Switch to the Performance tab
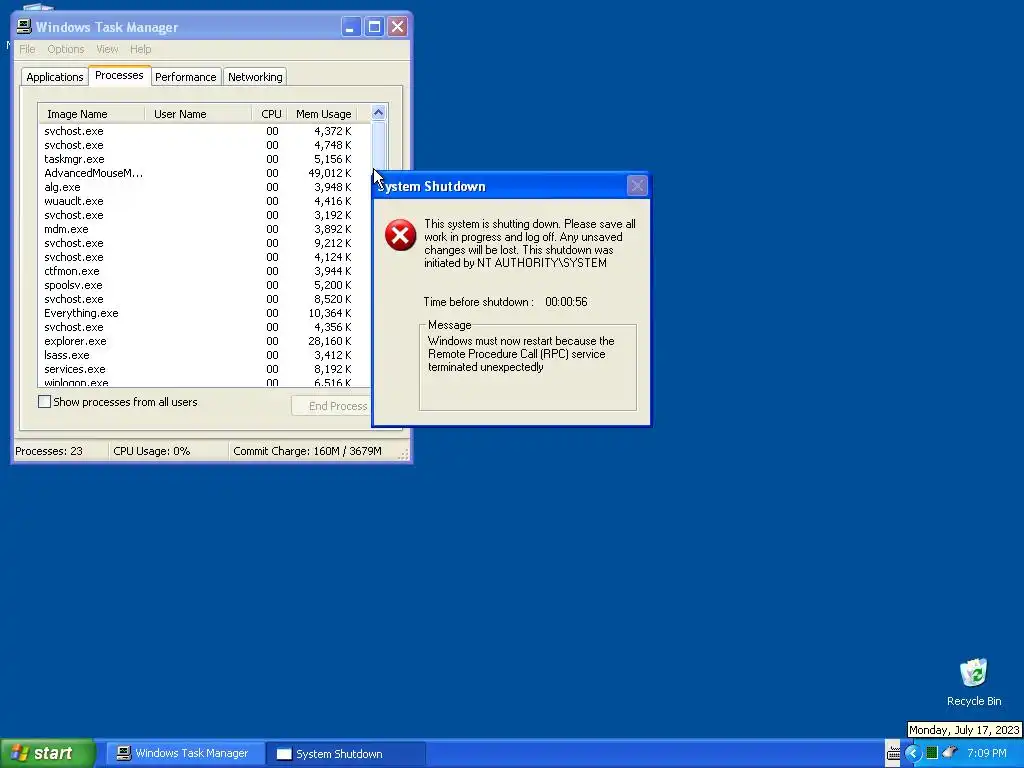Image resolution: width=1024 pixels, height=768 pixels. click(x=185, y=77)
